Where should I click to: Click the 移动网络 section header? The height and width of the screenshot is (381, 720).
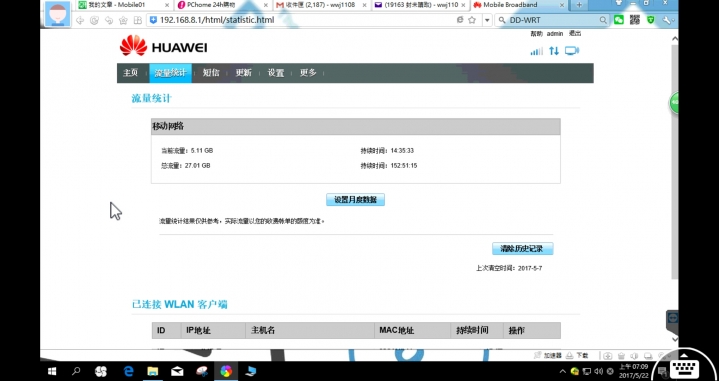click(x=356, y=126)
